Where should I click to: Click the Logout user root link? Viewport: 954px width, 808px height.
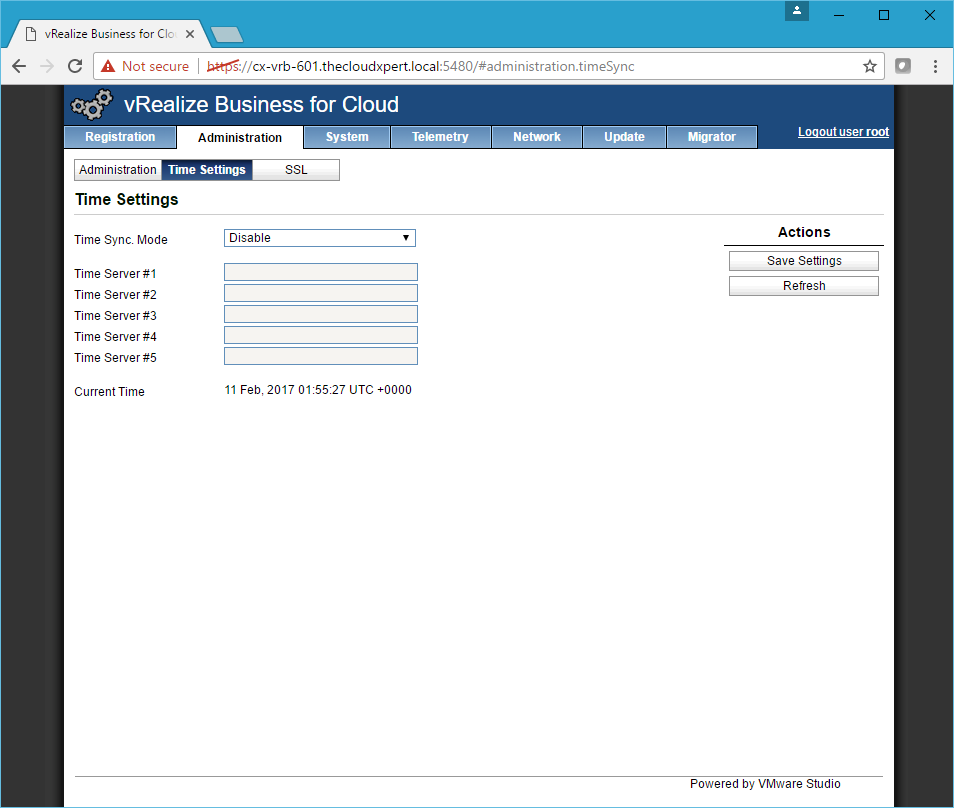(x=843, y=132)
